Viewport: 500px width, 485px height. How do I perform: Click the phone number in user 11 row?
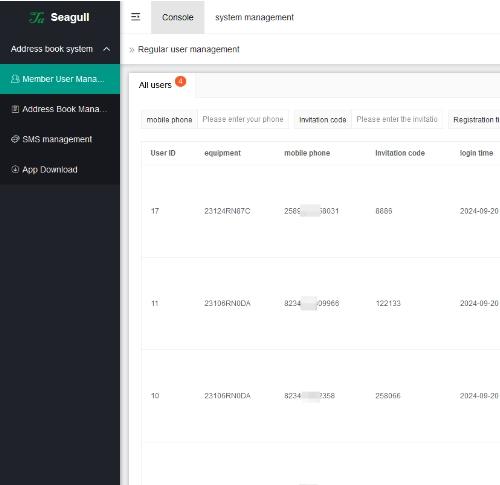click(311, 303)
